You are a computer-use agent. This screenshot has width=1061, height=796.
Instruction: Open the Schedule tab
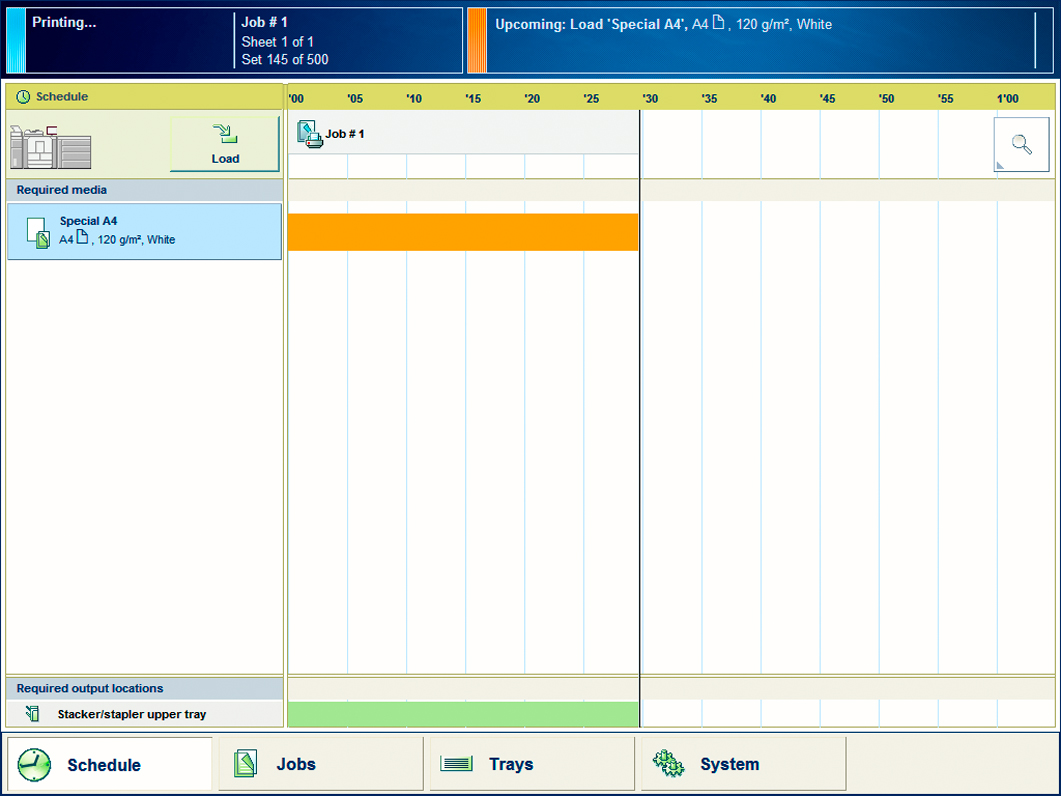point(109,764)
